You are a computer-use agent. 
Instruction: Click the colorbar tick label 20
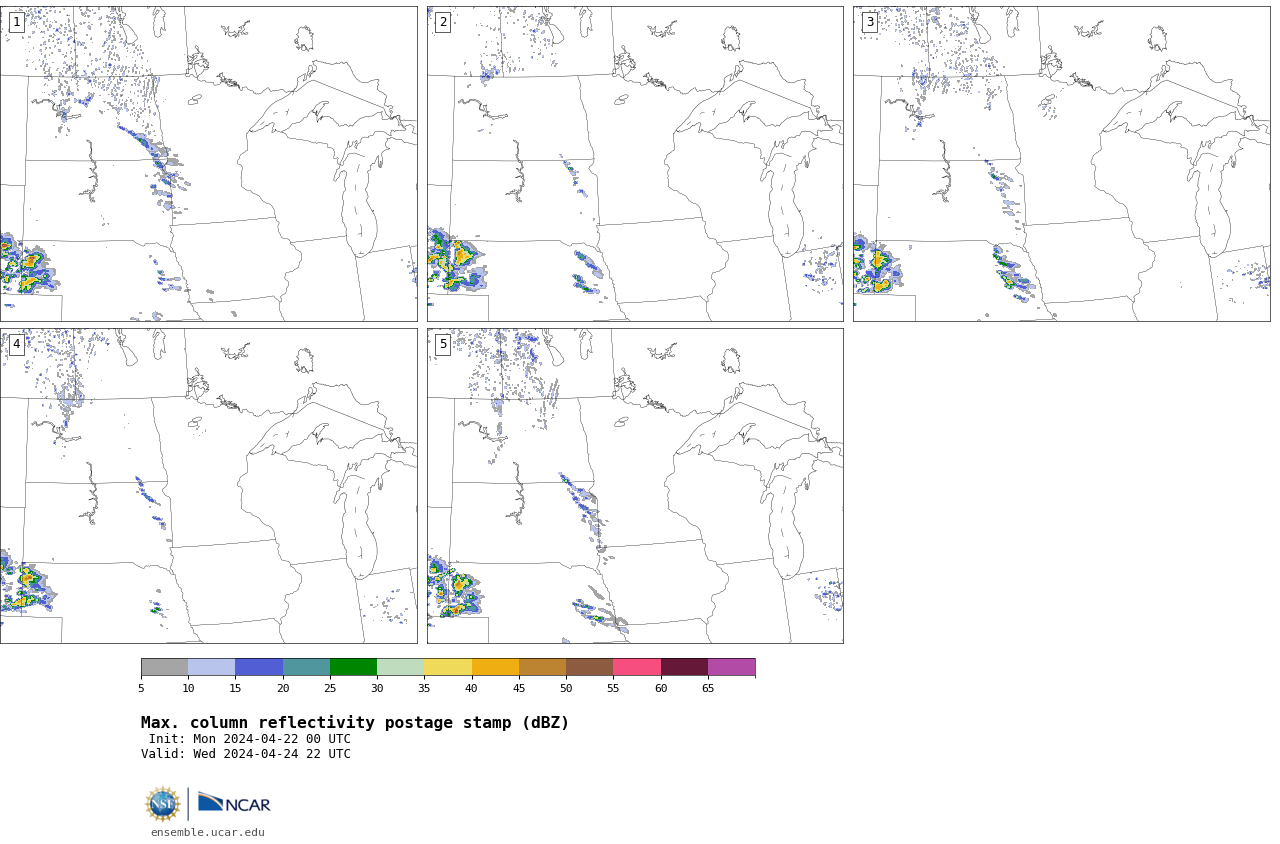pyautogui.click(x=283, y=688)
